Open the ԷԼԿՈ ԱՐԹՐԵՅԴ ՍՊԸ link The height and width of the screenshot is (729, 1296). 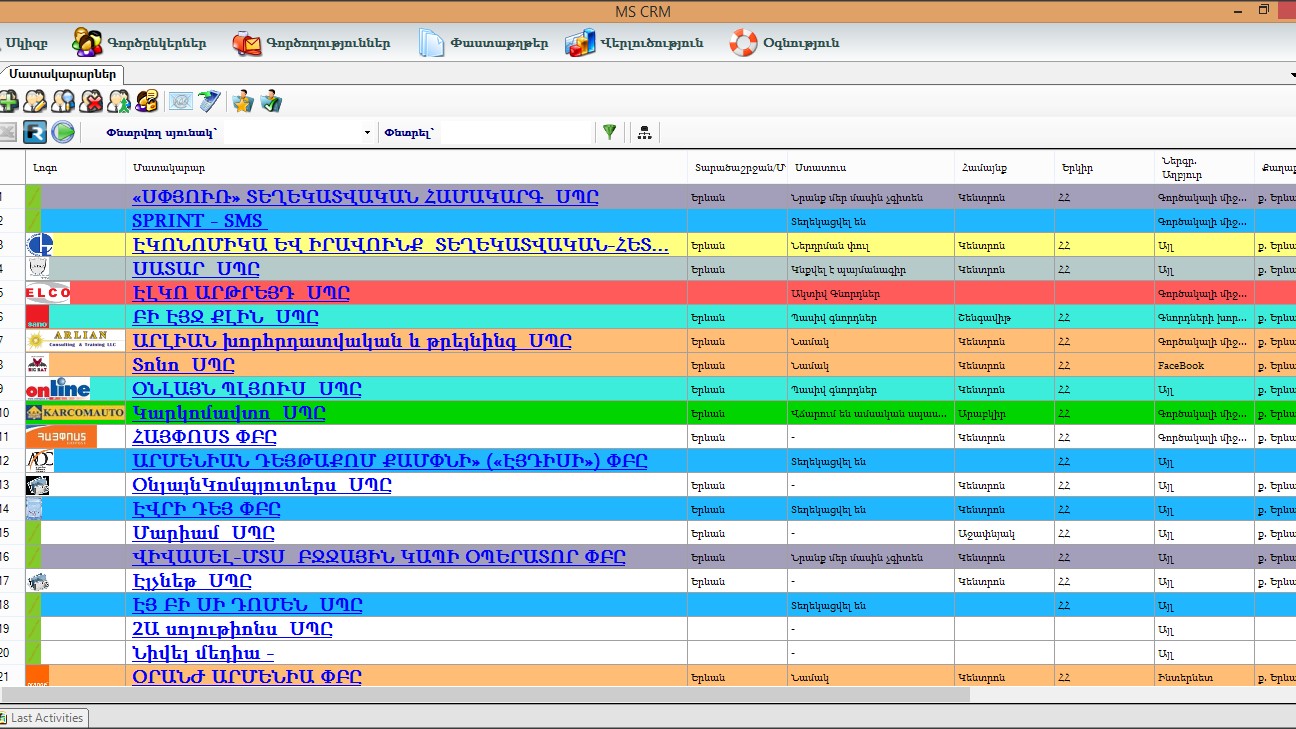(241, 293)
